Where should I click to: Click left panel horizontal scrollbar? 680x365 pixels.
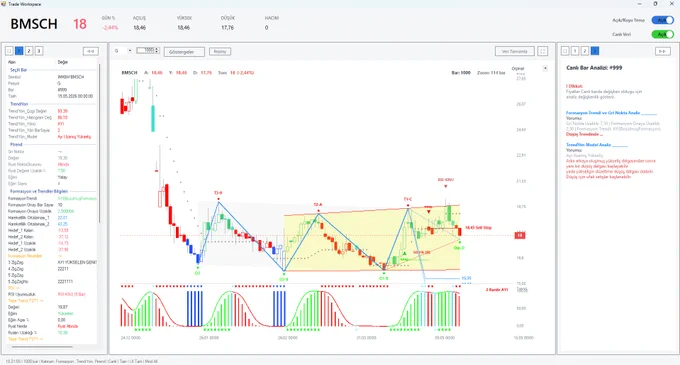[42, 347]
